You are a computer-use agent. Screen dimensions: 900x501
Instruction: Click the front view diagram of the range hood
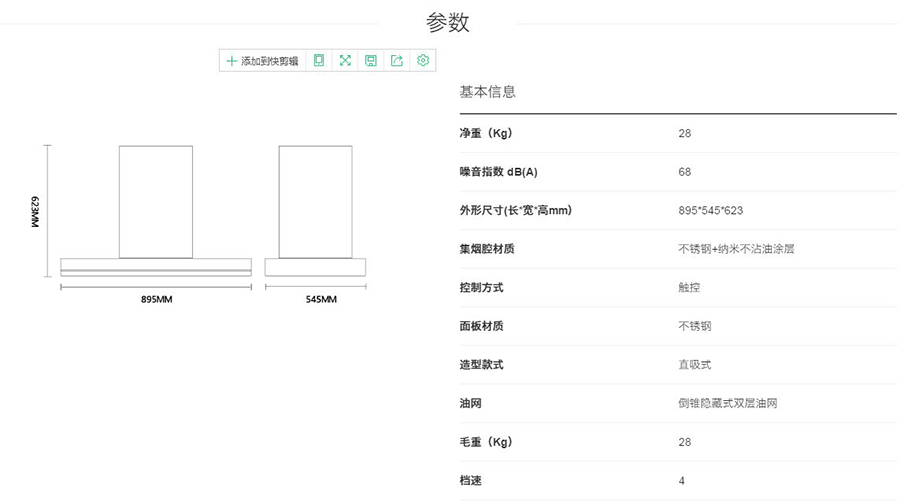[x=155, y=210]
